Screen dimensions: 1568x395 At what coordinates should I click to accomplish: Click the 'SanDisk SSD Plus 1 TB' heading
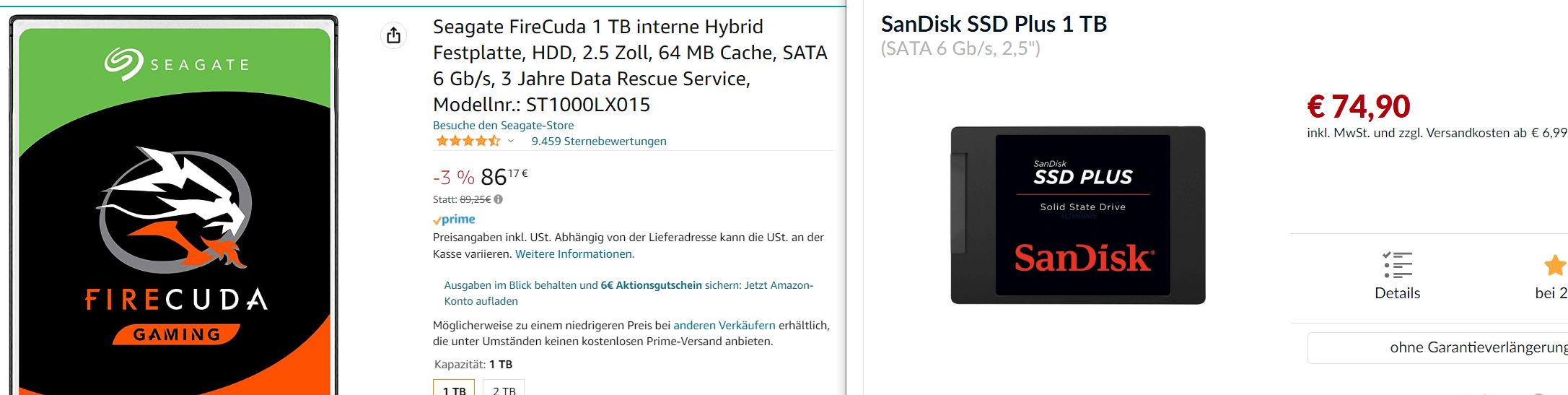994,24
